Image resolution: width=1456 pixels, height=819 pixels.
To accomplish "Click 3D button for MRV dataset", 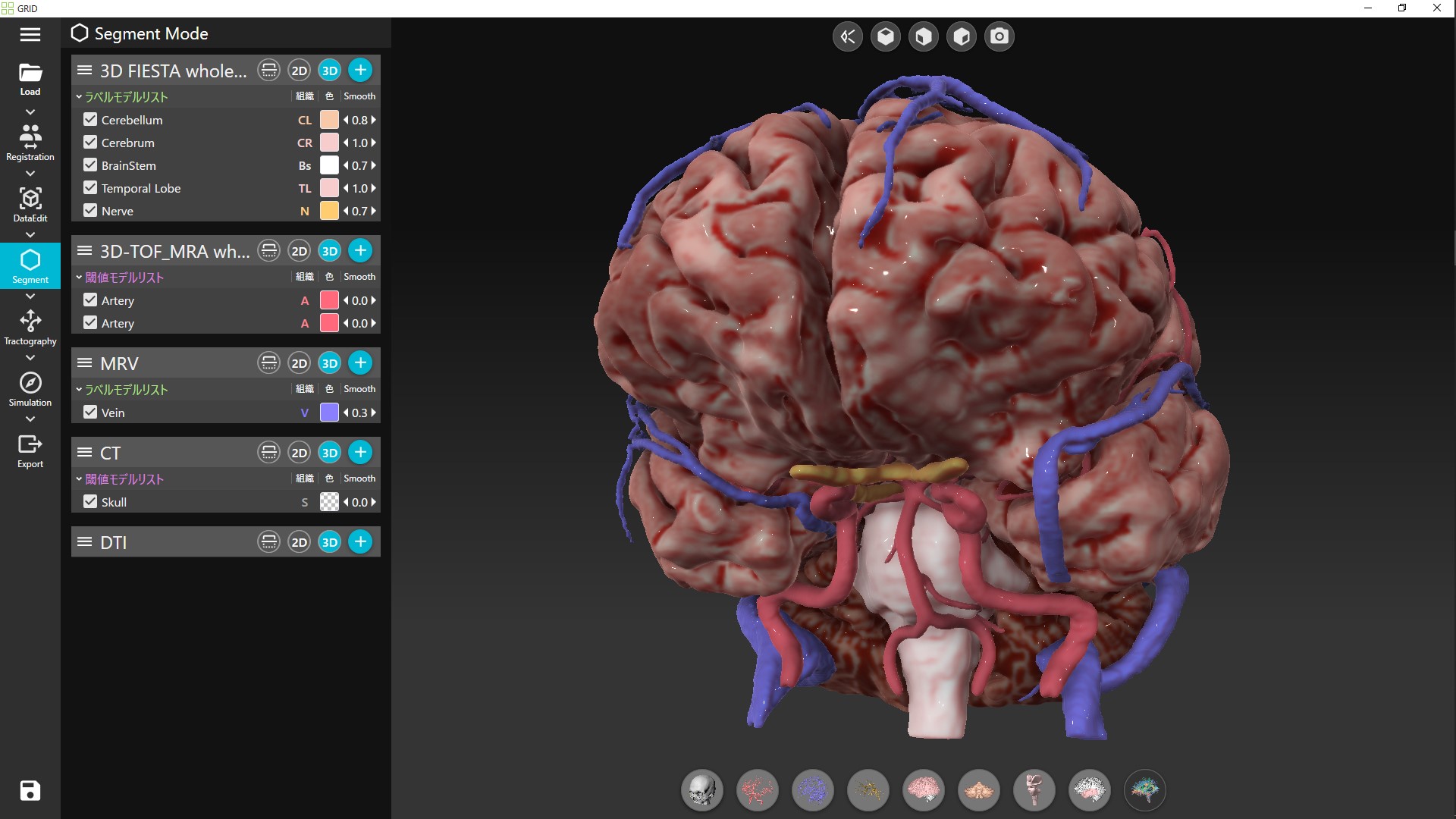I will click(329, 363).
